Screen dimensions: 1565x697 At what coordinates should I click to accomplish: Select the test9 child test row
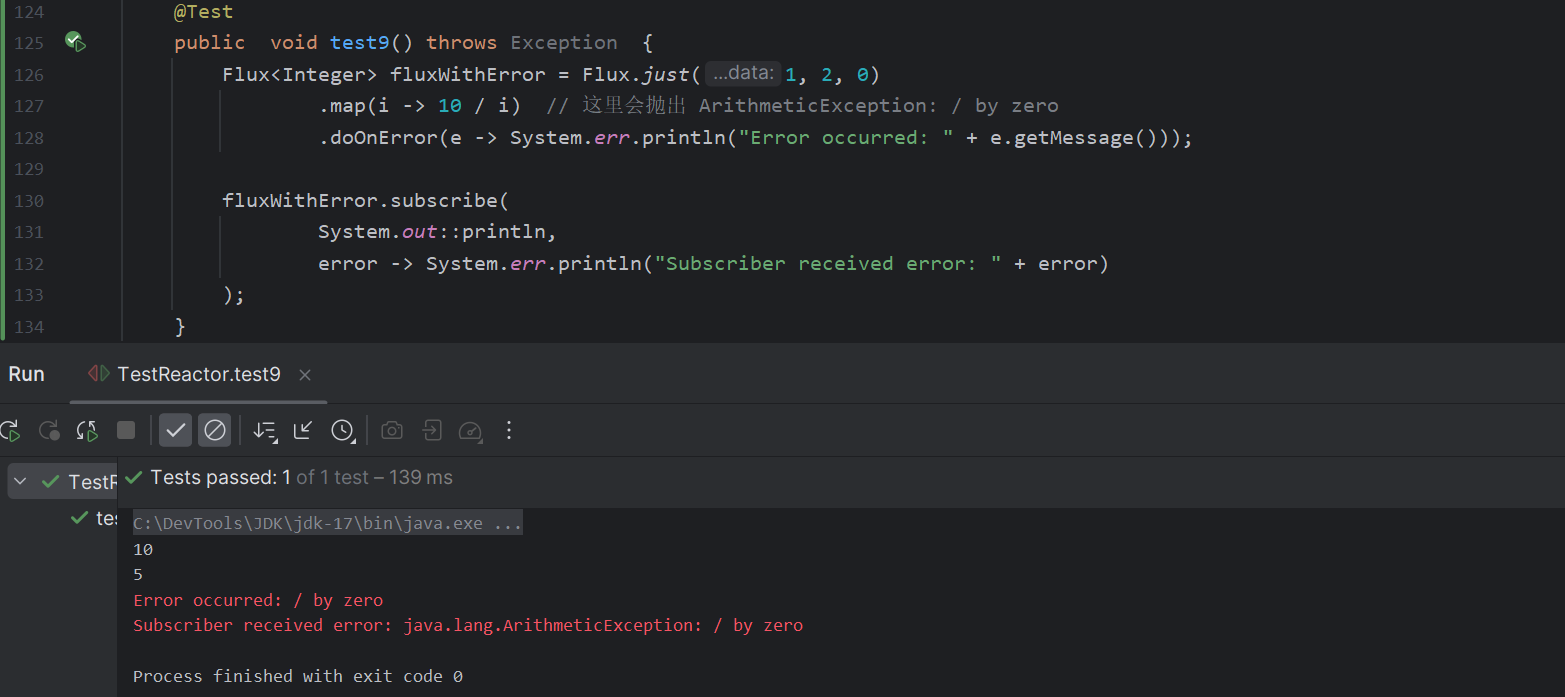click(x=94, y=518)
